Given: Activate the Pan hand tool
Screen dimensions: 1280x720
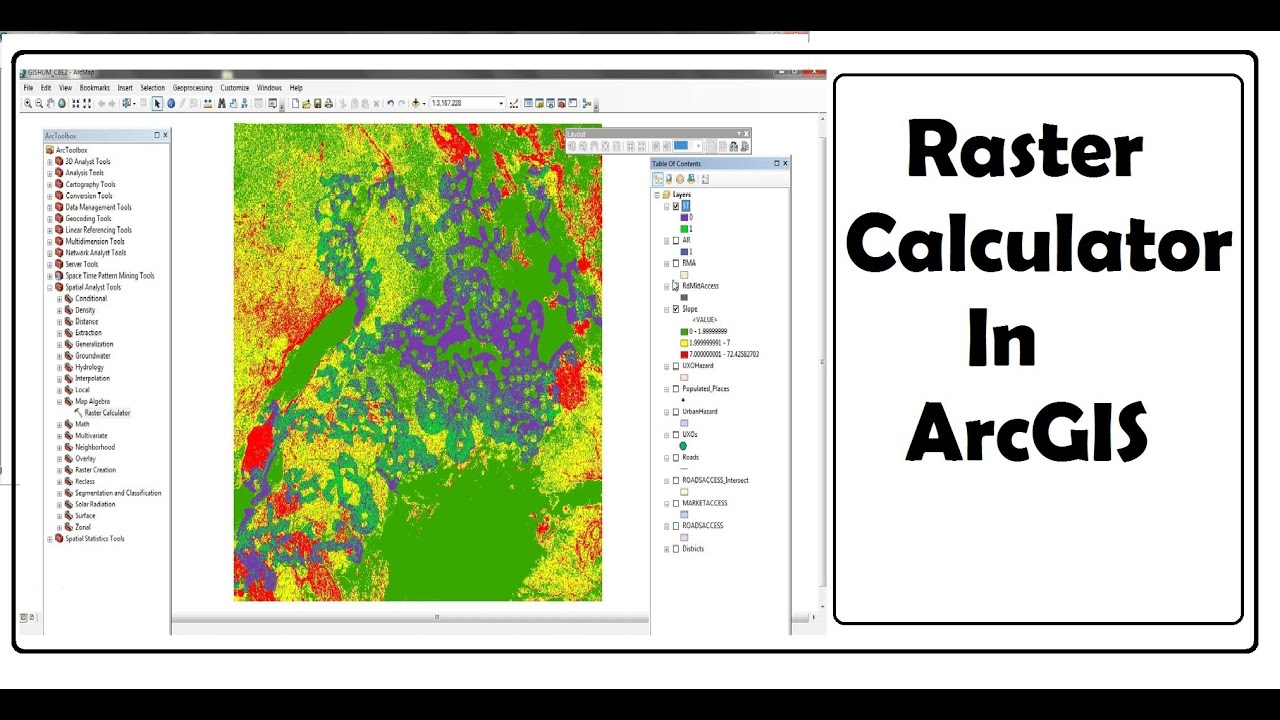Looking at the screenshot, I should tap(51, 103).
